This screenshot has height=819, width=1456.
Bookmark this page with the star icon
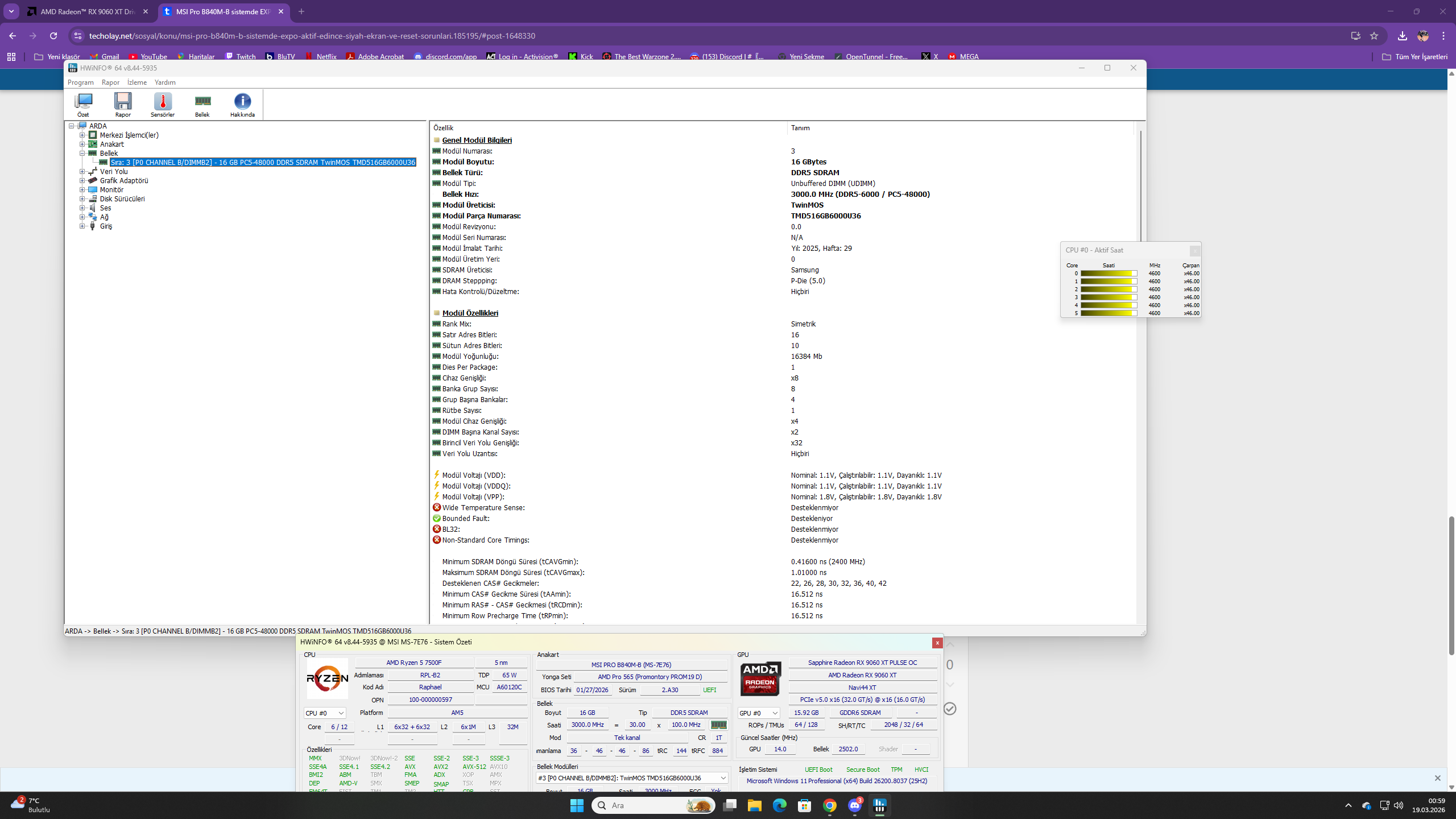pyautogui.click(x=1374, y=36)
